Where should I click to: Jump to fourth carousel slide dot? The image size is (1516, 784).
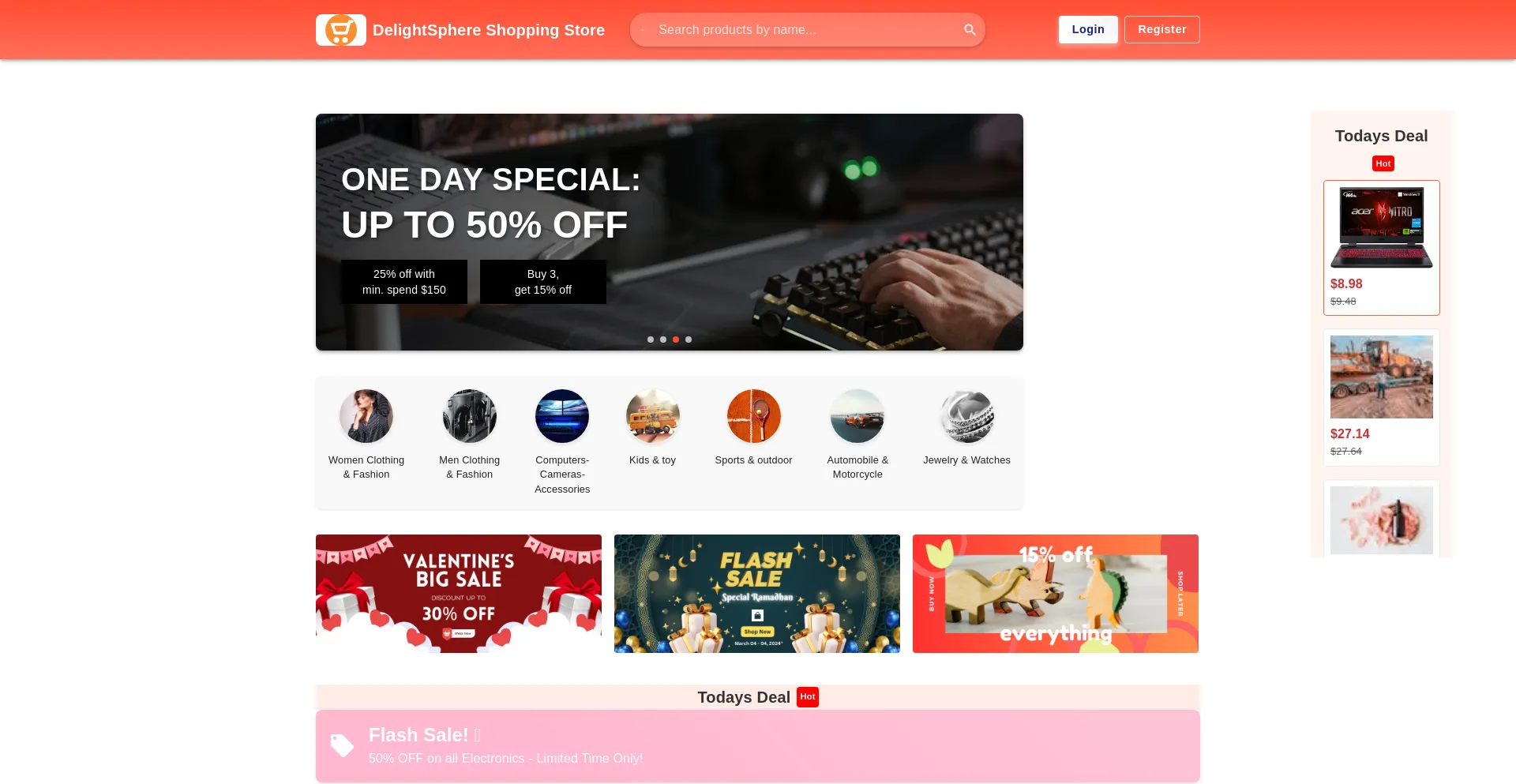coord(689,339)
